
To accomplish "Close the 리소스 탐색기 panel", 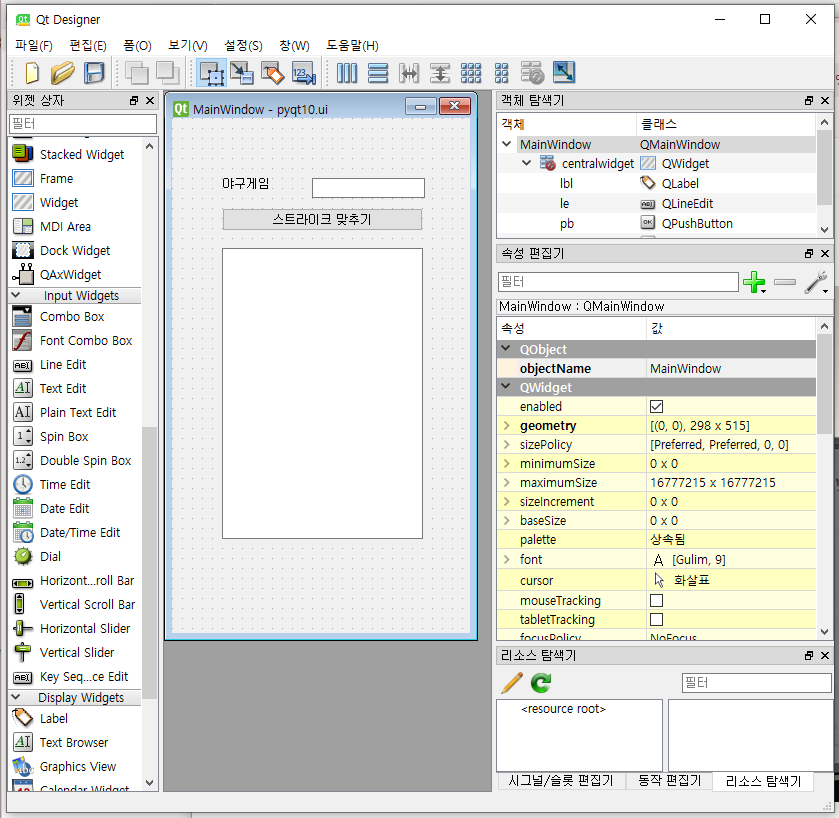I will [x=825, y=656].
